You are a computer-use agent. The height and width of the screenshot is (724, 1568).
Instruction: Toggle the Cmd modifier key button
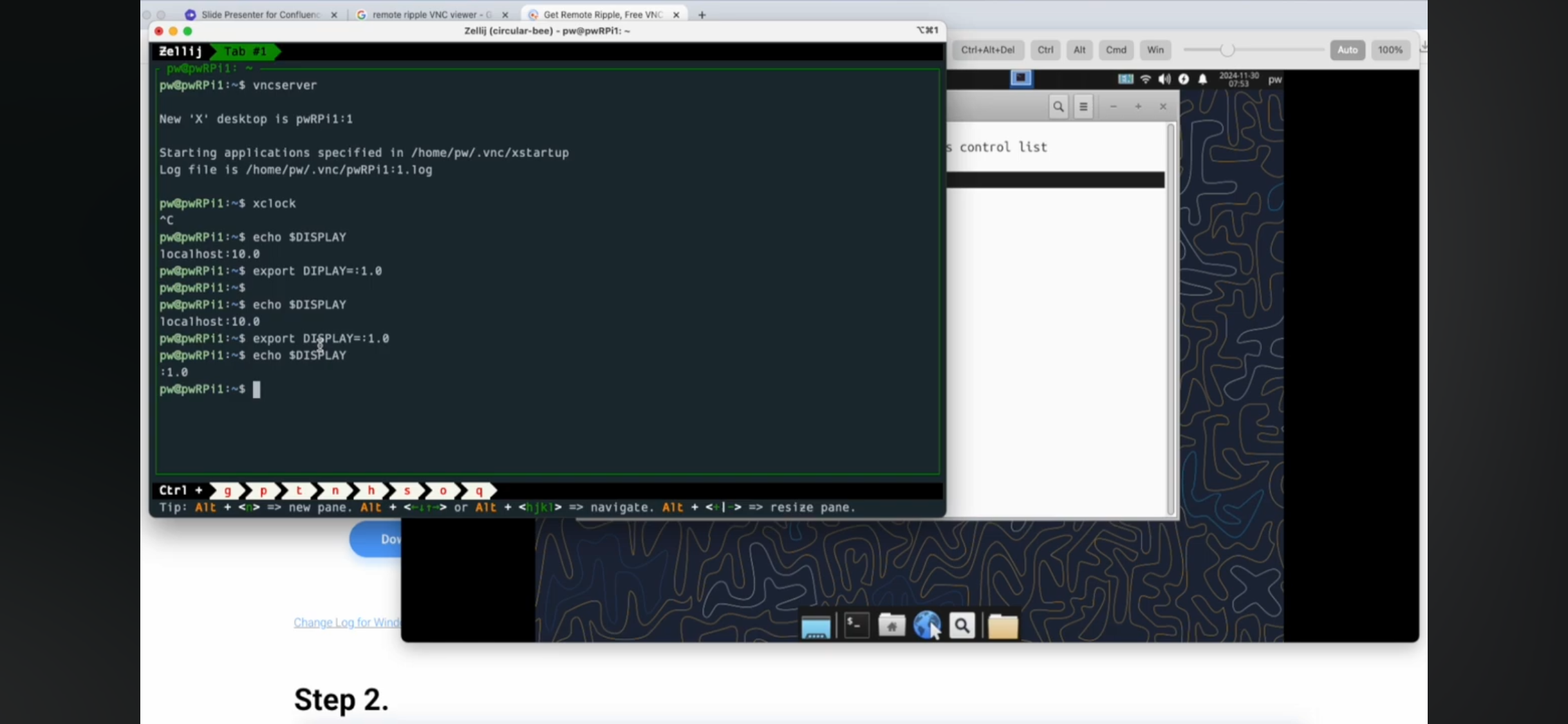pyautogui.click(x=1116, y=50)
